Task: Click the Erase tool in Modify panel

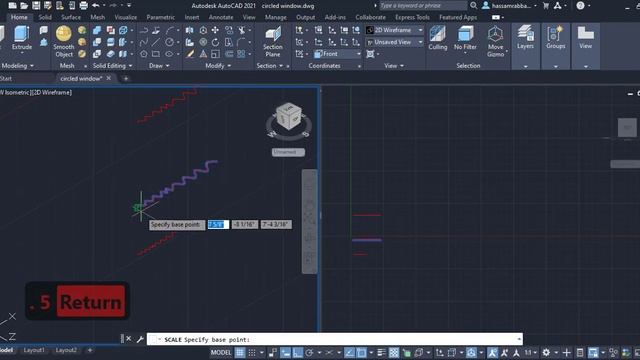Action: tap(190, 54)
